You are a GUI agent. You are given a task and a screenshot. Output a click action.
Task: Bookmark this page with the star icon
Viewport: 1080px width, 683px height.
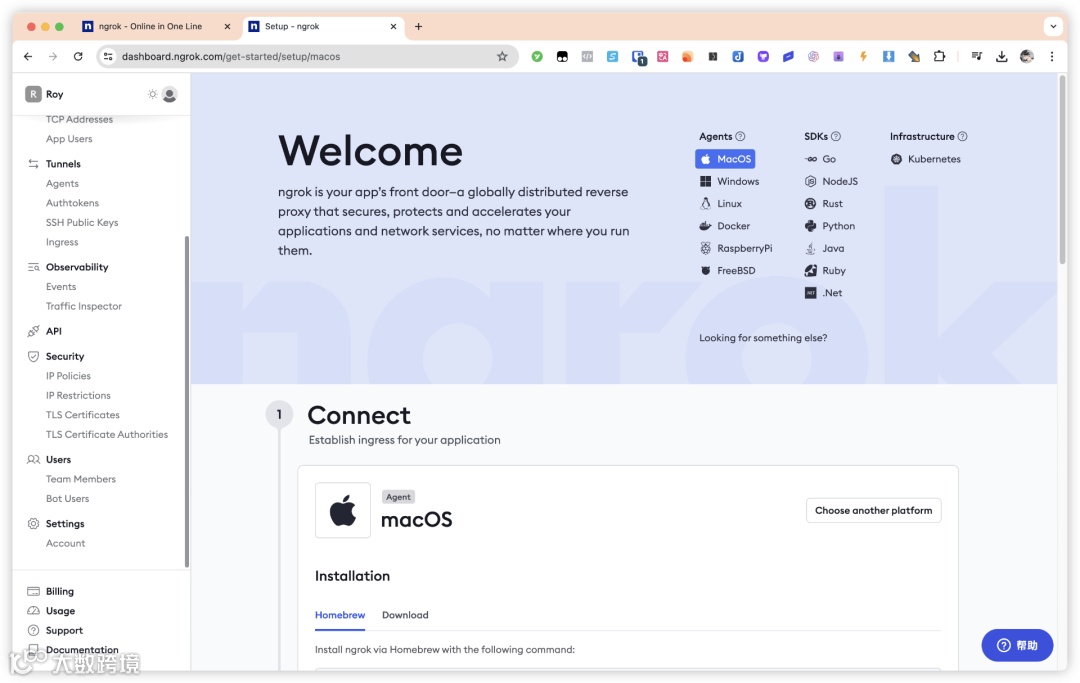502,56
